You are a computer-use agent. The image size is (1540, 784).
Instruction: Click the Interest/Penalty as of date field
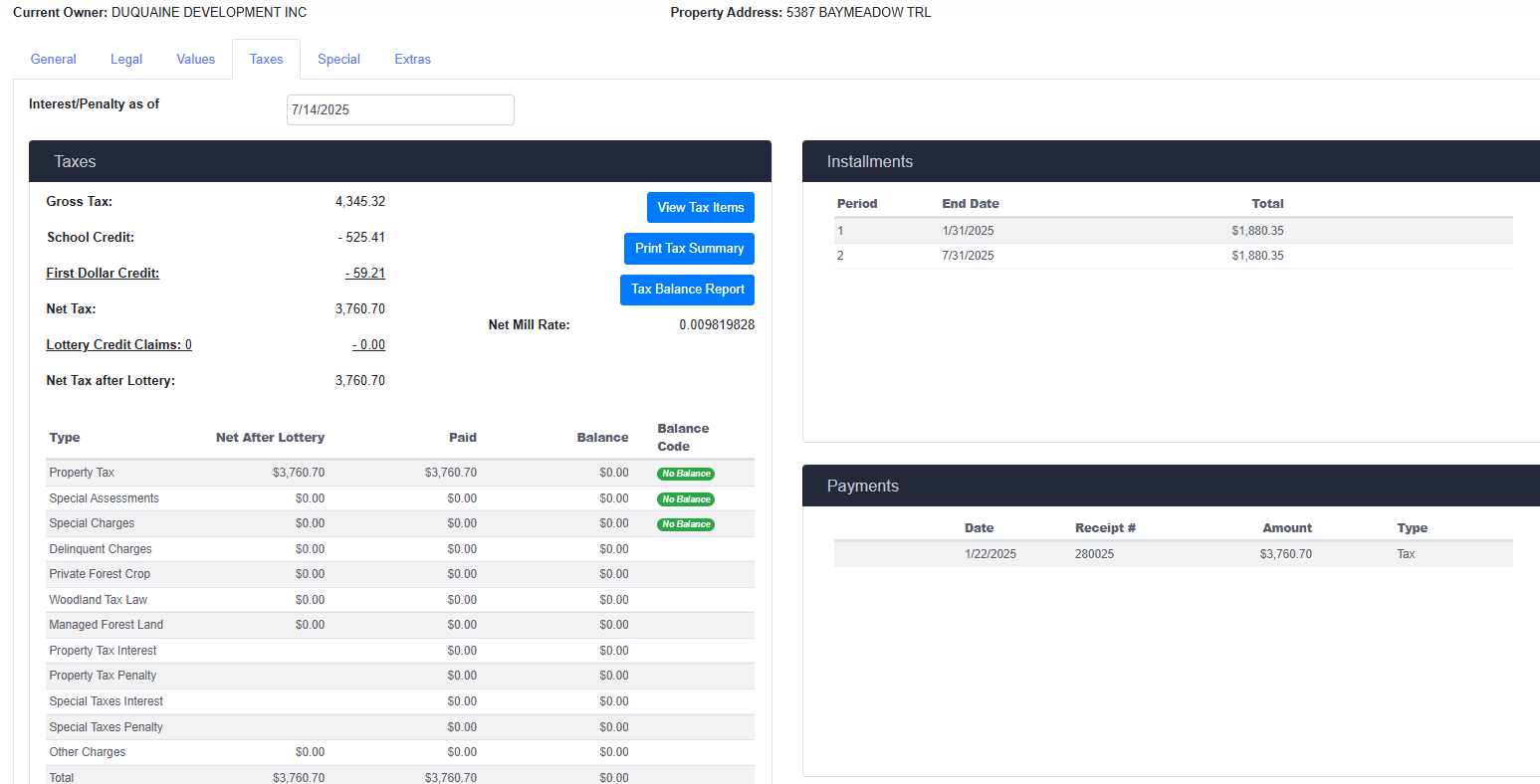pyautogui.click(x=400, y=110)
